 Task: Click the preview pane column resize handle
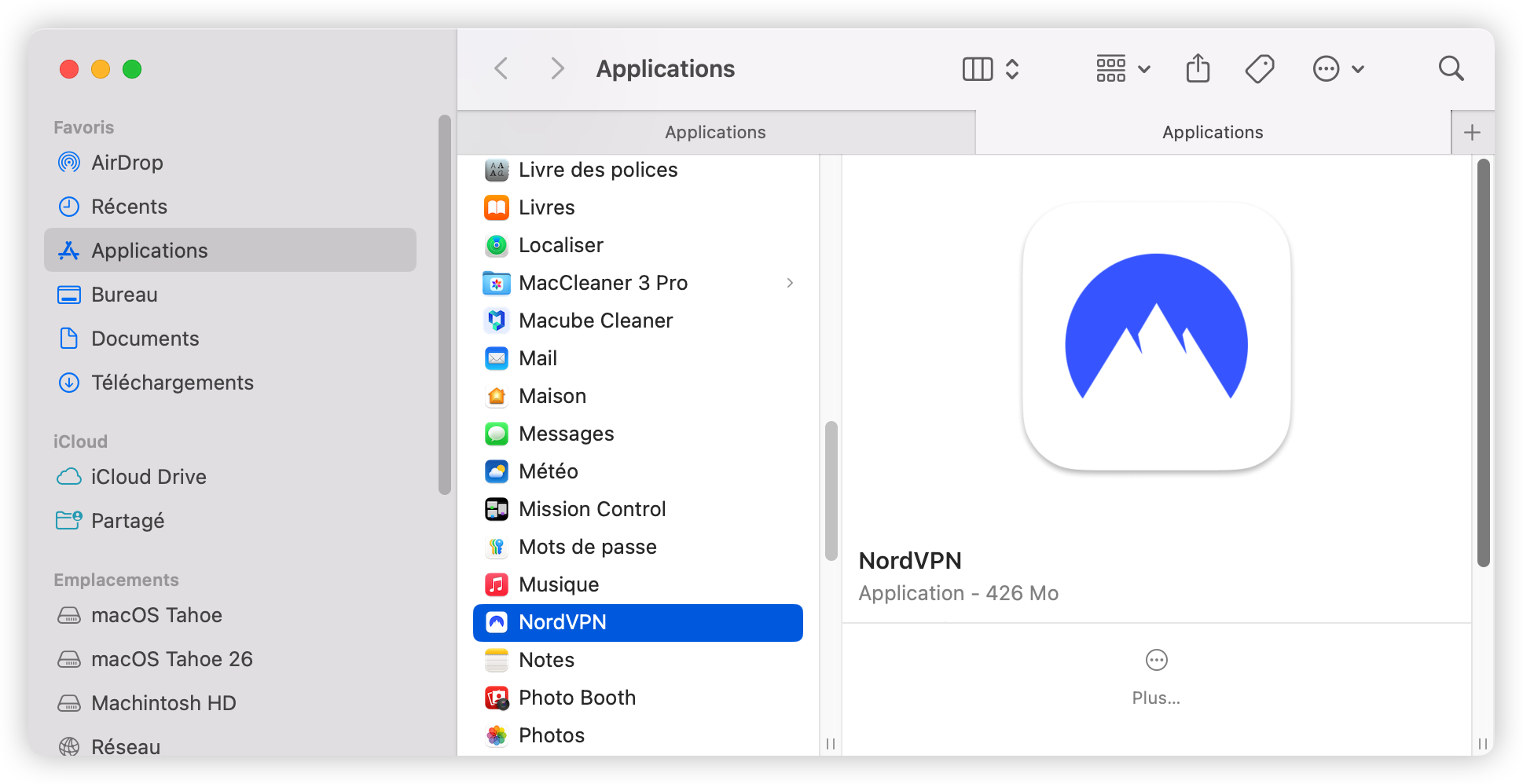click(1482, 743)
